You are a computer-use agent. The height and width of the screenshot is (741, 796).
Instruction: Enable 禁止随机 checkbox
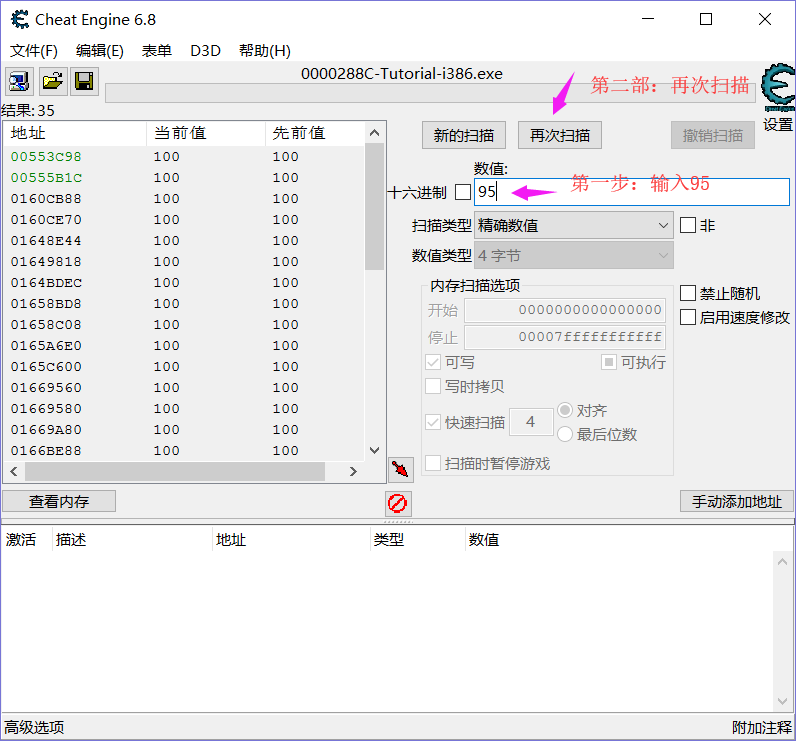pyautogui.click(x=688, y=293)
